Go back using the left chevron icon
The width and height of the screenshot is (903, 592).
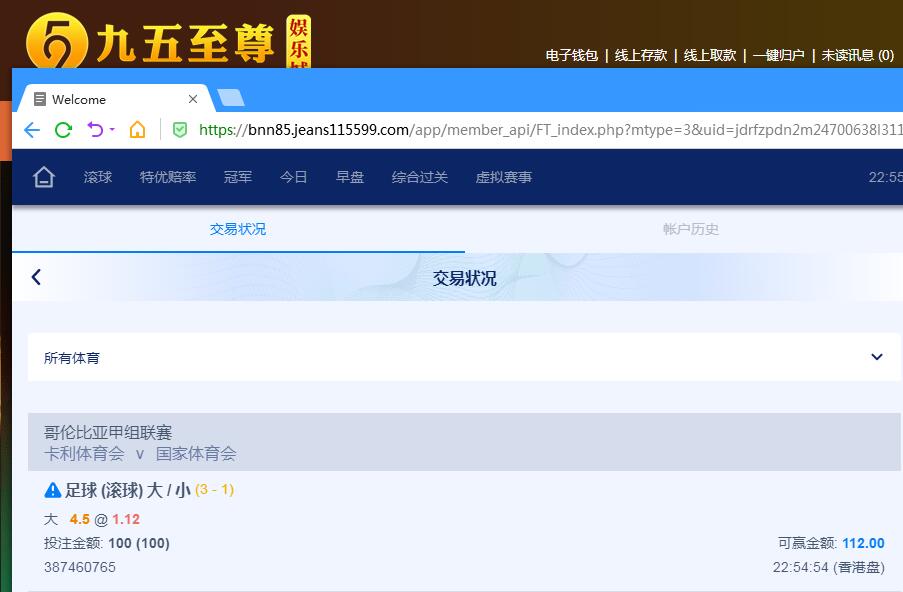click(36, 277)
